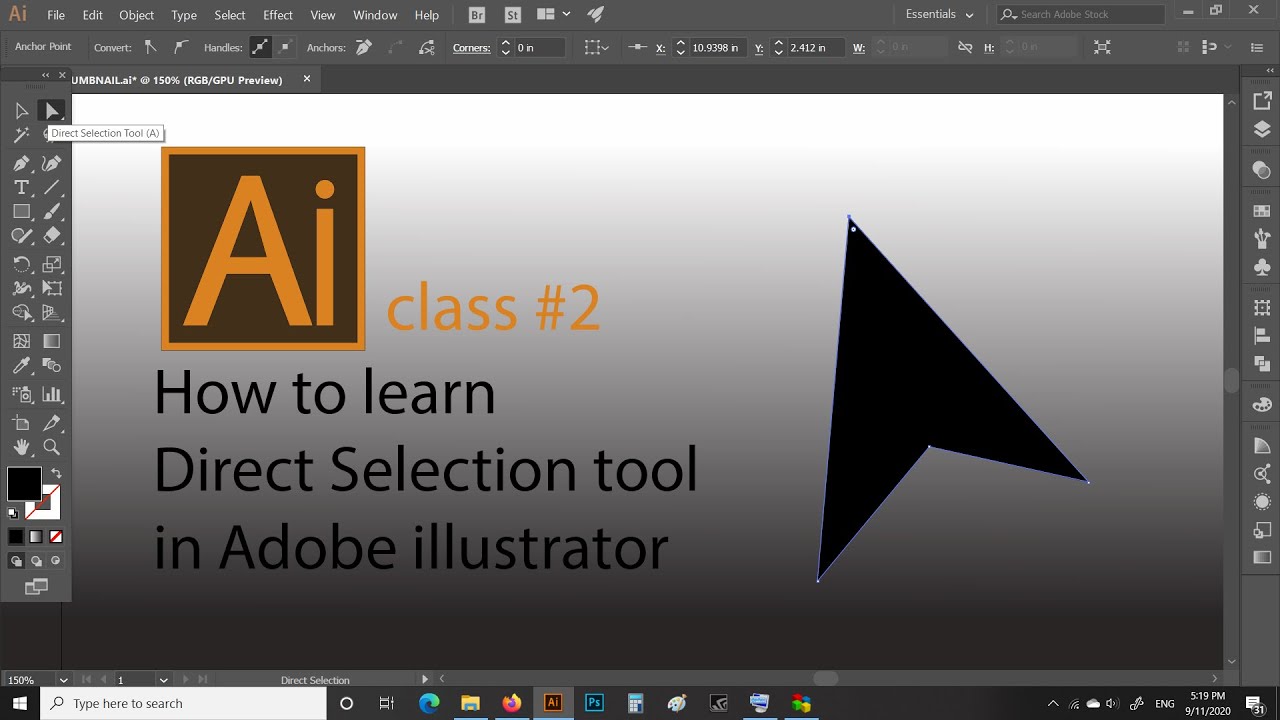Viewport: 1280px width, 720px height.
Task: Open the File menu
Action: click(x=56, y=15)
